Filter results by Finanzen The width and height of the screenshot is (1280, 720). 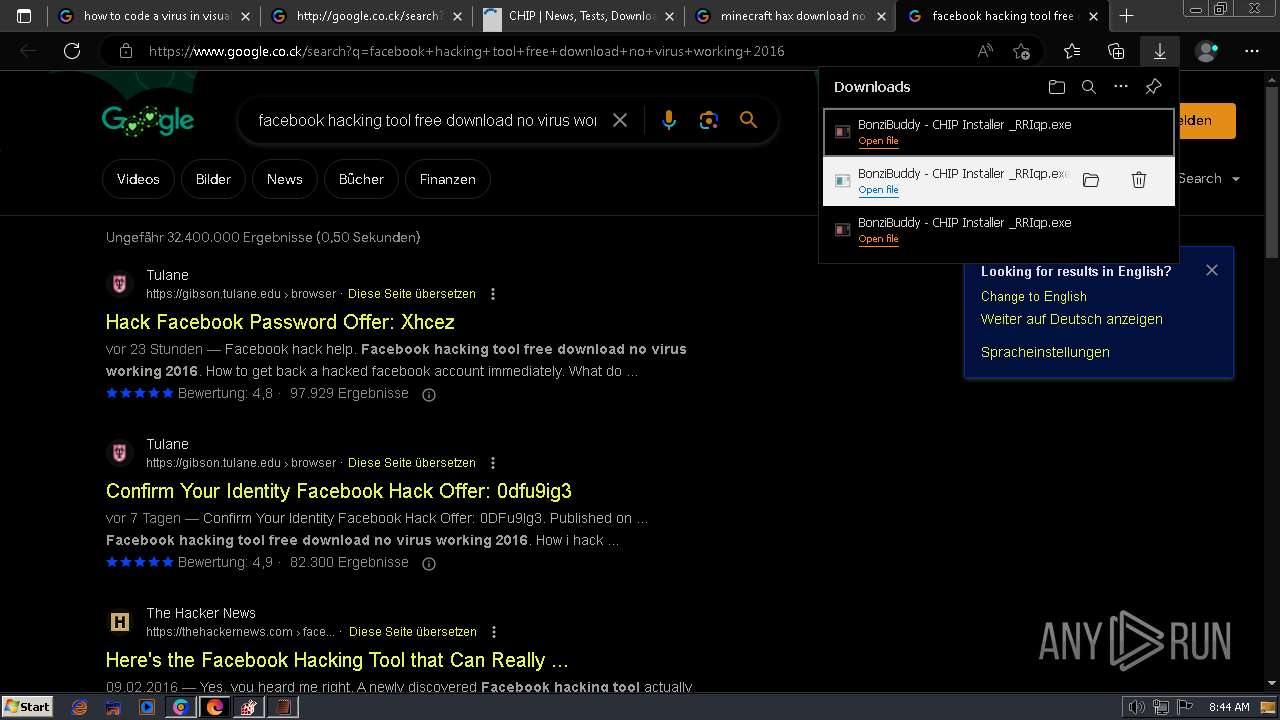(447, 179)
